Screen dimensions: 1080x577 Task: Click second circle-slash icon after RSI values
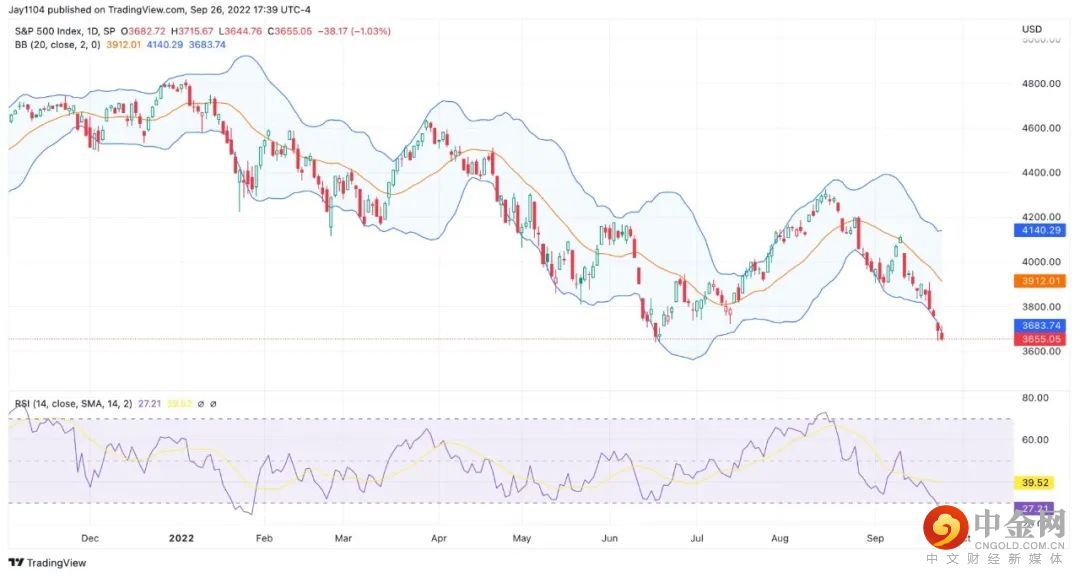(213, 404)
